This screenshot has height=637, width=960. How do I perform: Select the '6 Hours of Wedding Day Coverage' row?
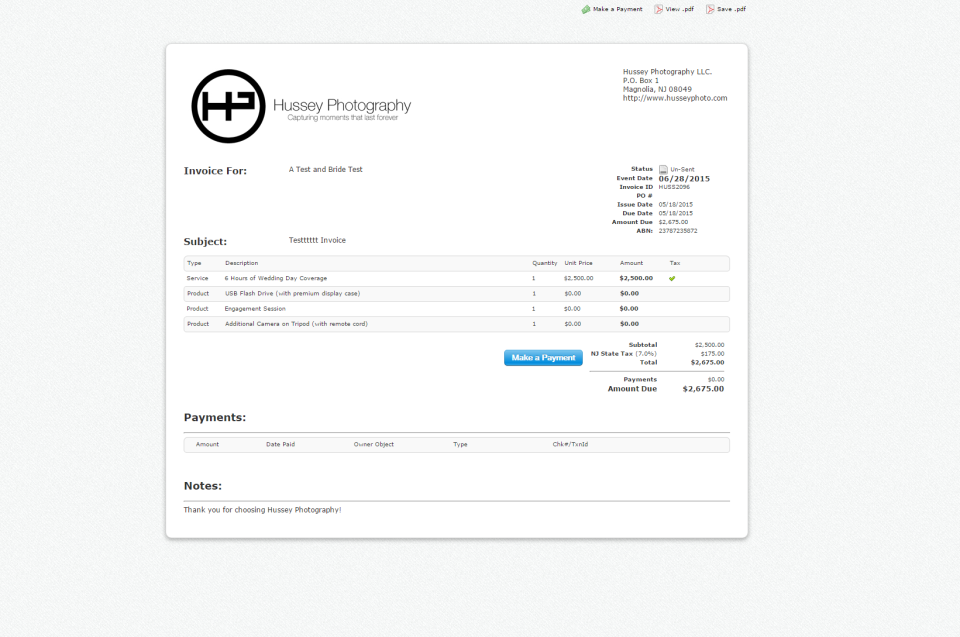[457, 278]
